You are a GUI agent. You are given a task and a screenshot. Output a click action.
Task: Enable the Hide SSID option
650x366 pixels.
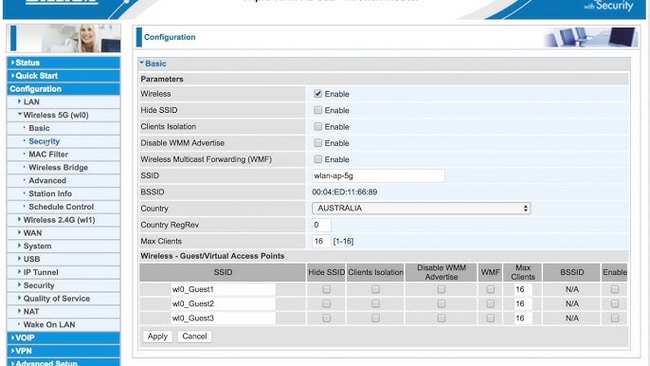point(318,110)
